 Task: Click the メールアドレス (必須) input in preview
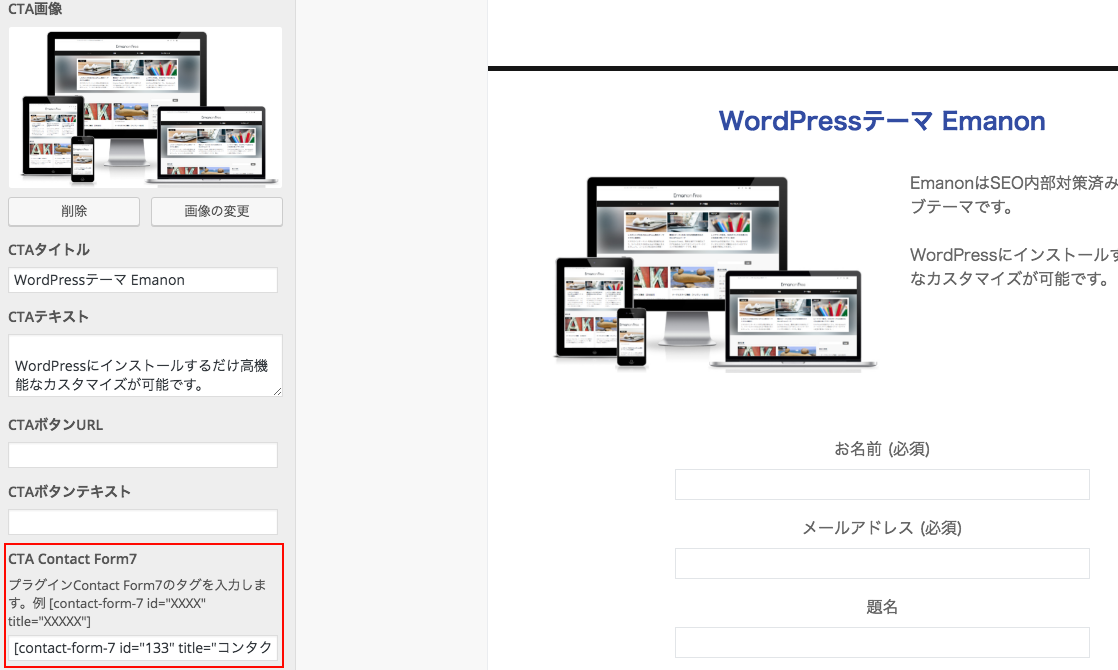[882, 564]
